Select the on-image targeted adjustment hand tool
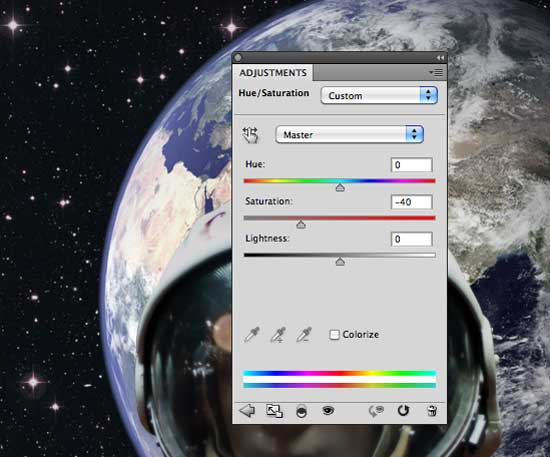Screen dimensions: 550x457 point(250,135)
